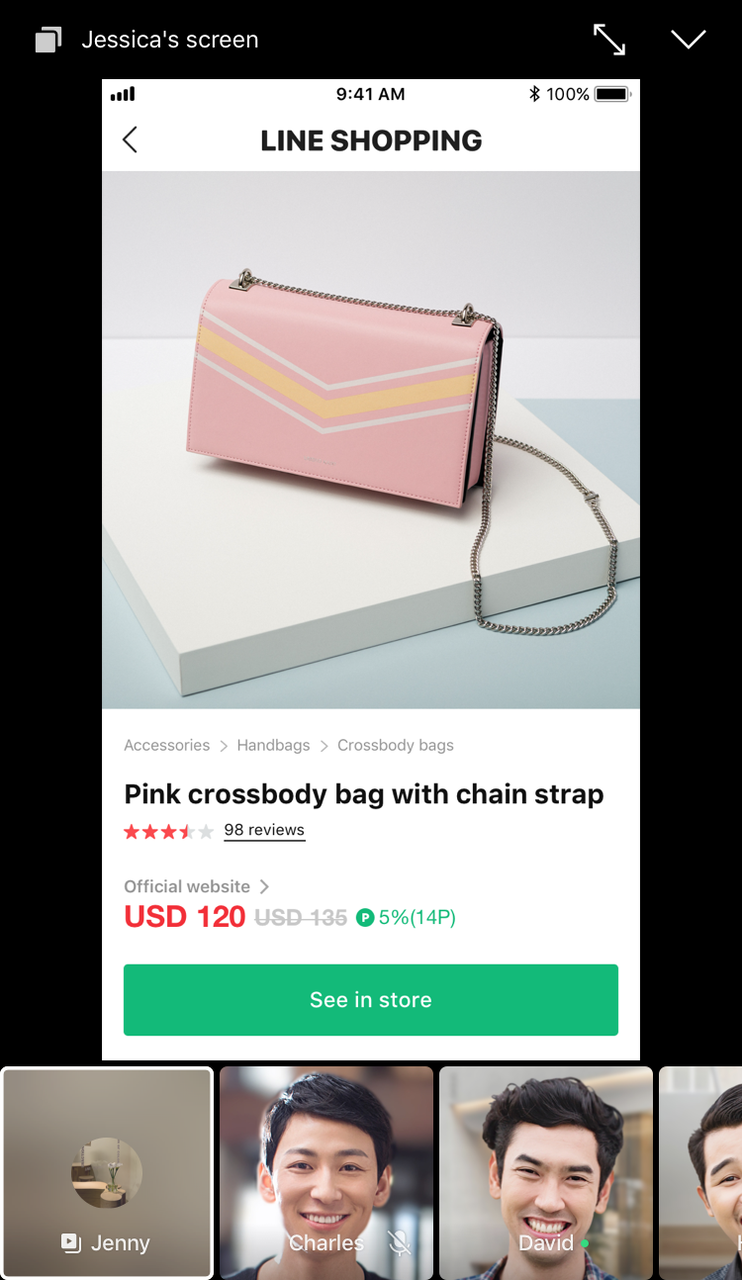742x1280 pixels.
Task: Tap the pink crossbody bag product image
Action: [371, 440]
